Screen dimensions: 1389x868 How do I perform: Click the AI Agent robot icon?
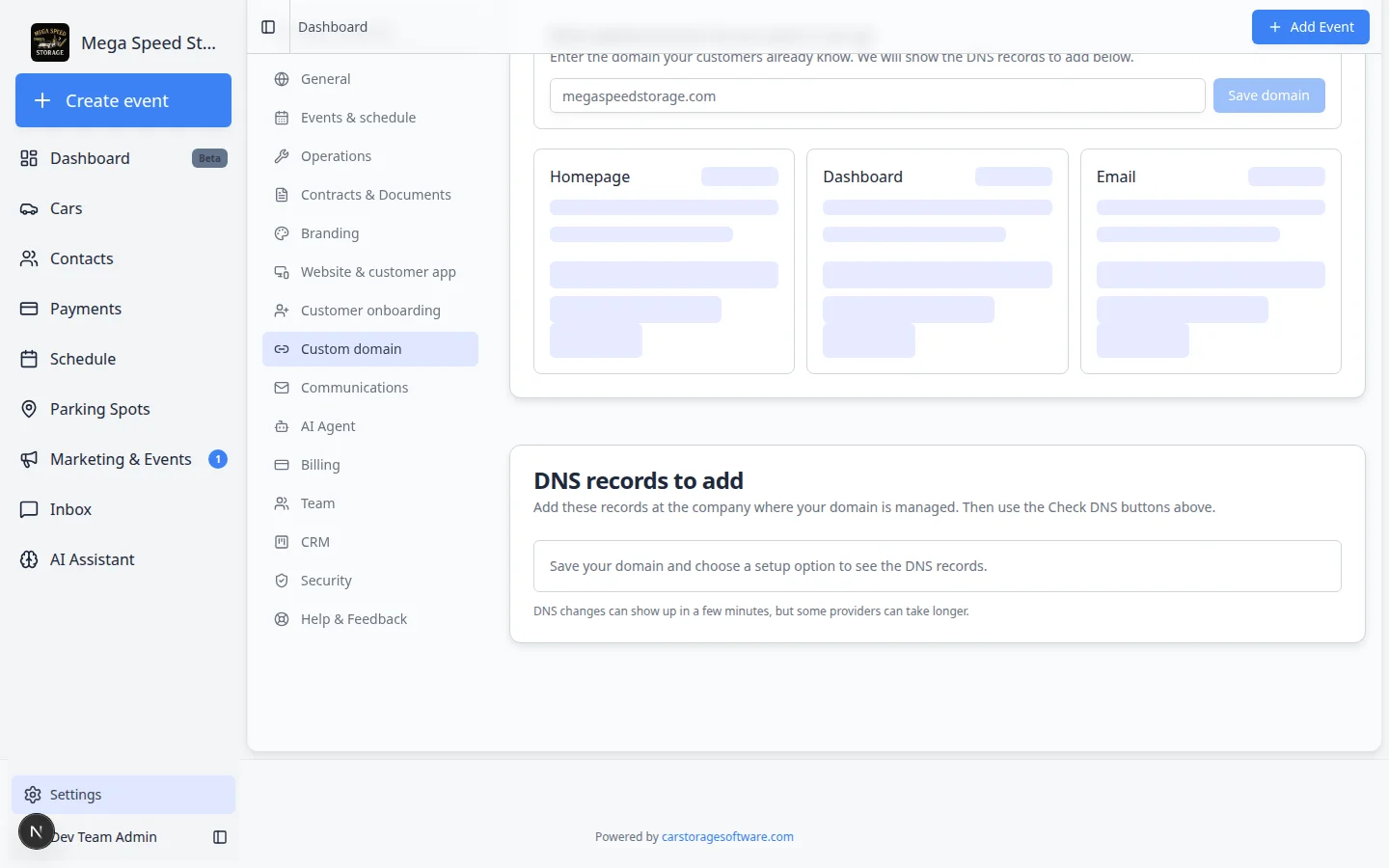click(x=282, y=426)
